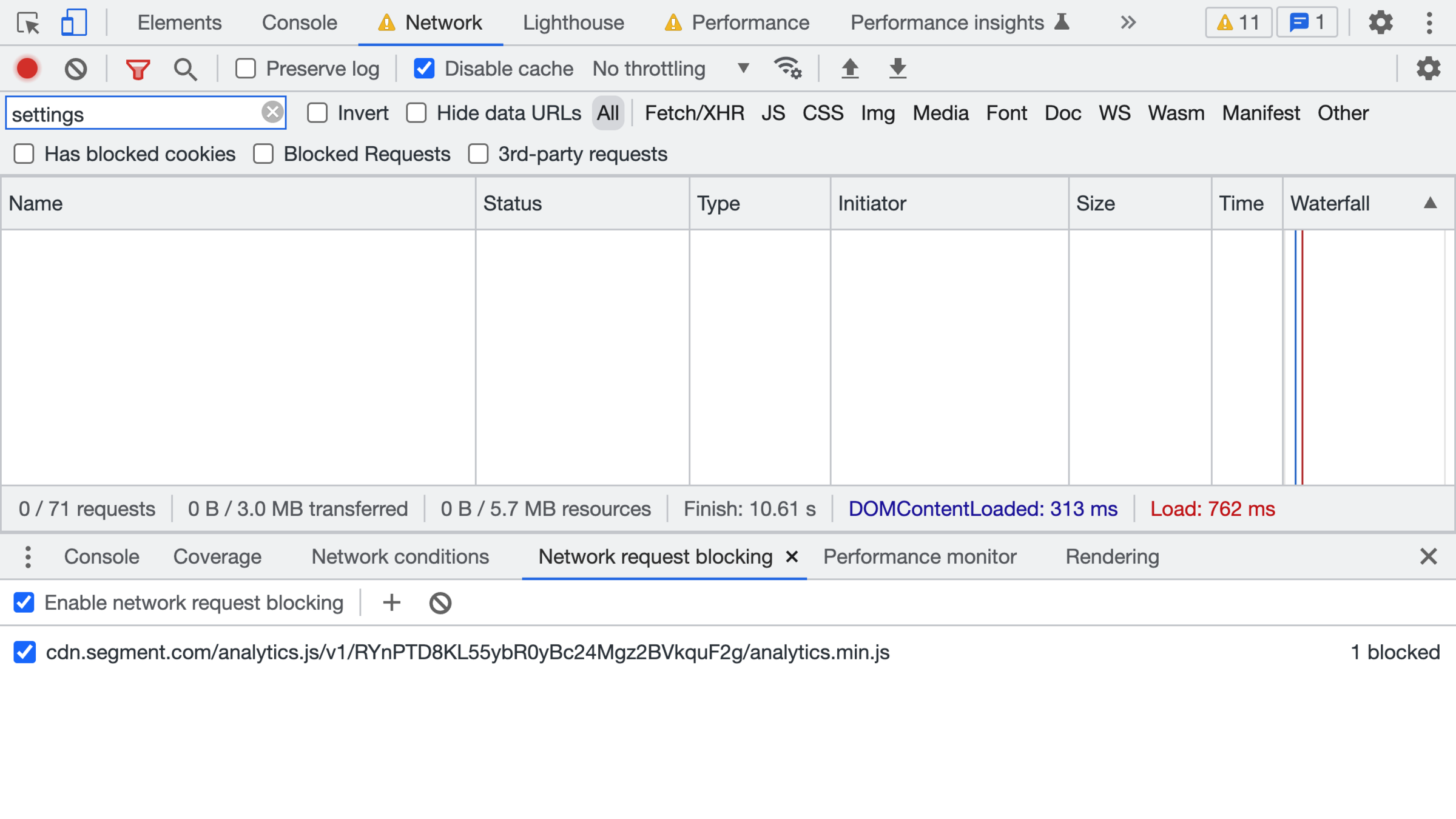Click the red record network log button
1456x819 pixels.
(x=27, y=69)
